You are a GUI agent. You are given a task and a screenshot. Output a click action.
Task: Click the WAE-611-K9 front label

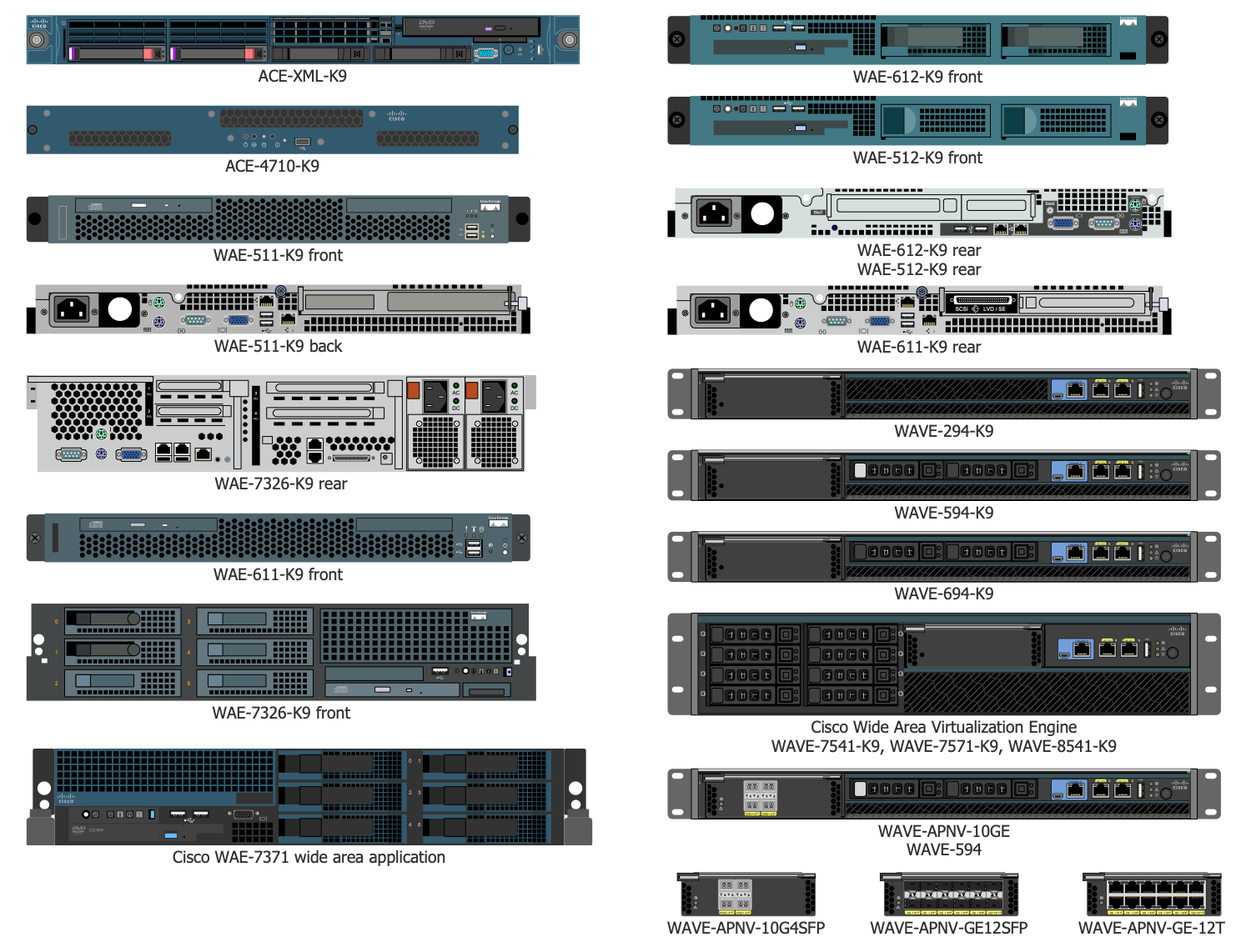(x=279, y=574)
